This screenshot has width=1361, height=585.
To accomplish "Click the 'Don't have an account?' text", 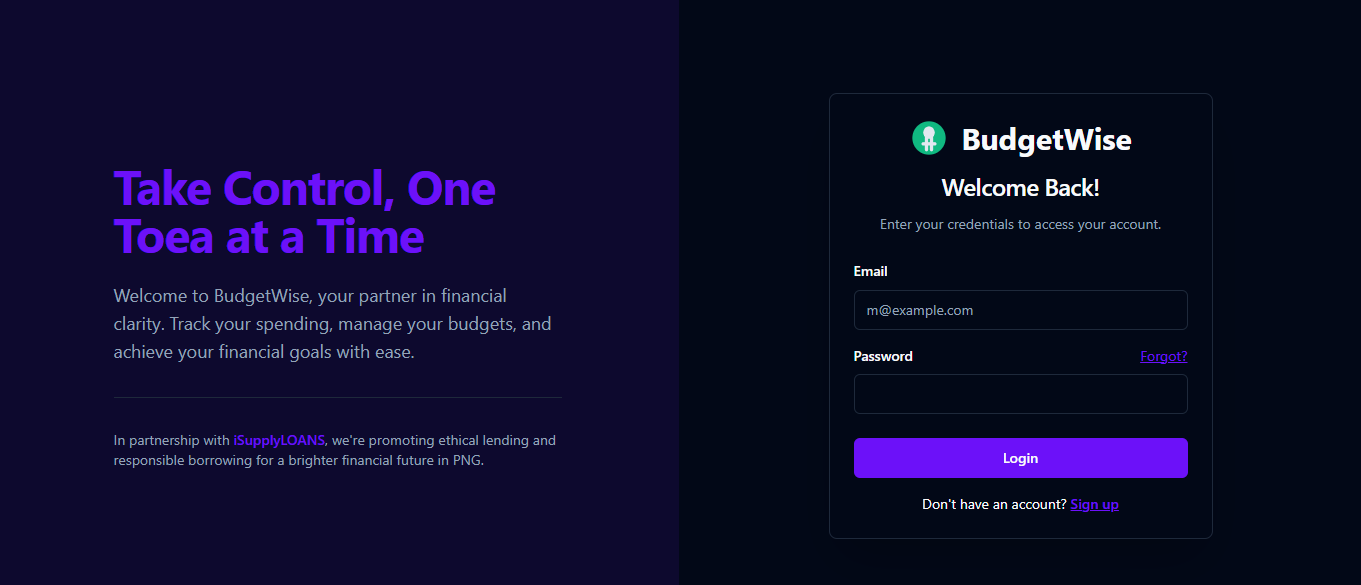I will pos(994,504).
